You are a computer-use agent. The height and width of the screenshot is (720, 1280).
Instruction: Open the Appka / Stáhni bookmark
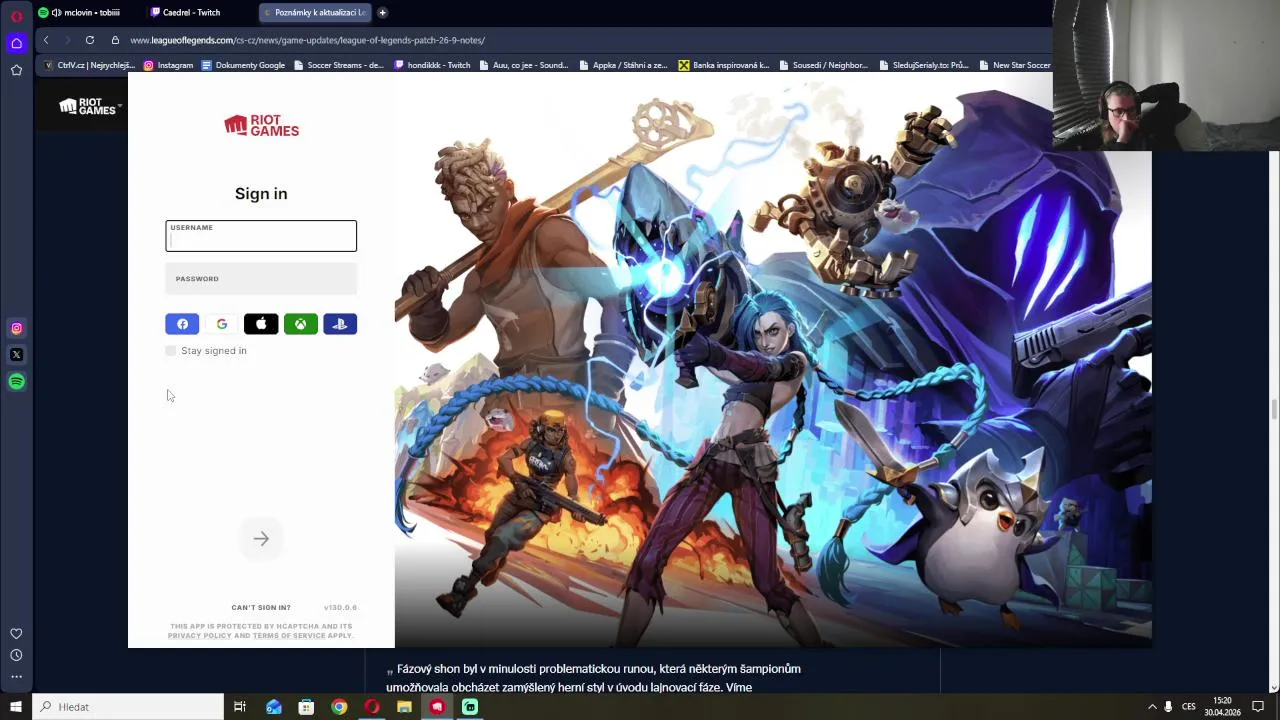tap(623, 65)
